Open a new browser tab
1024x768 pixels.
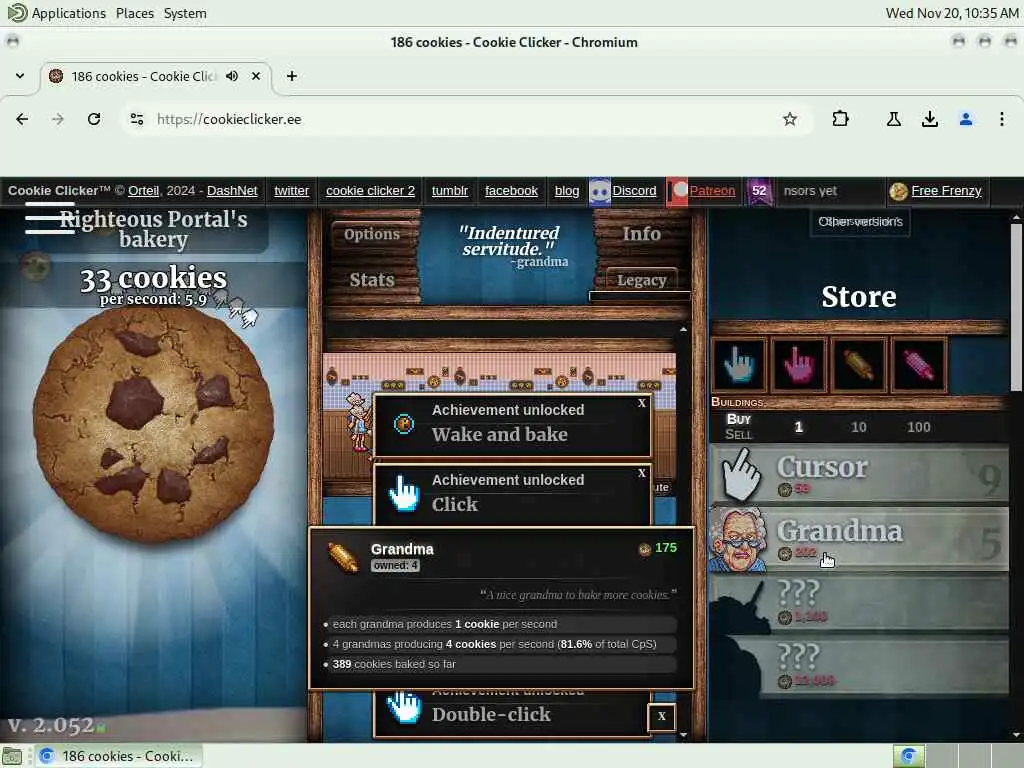291,76
